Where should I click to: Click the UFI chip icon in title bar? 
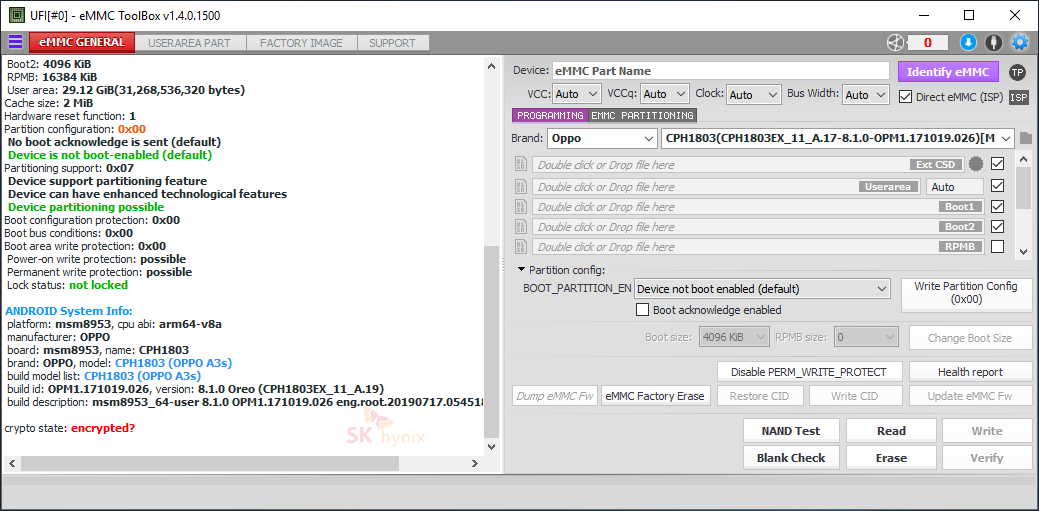17,15
